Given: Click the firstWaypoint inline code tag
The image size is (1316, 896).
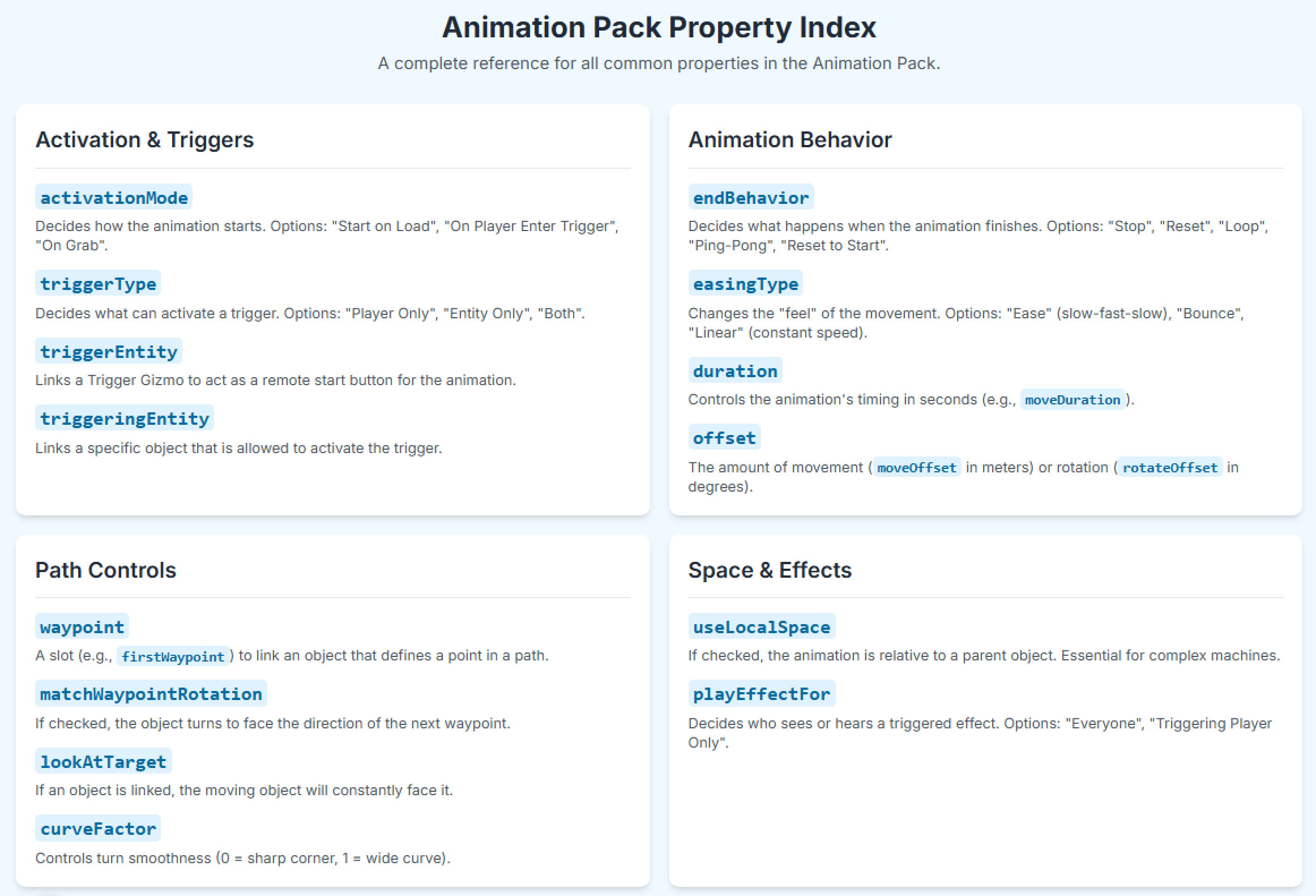Looking at the screenshot, I should [x=173, y=656].
